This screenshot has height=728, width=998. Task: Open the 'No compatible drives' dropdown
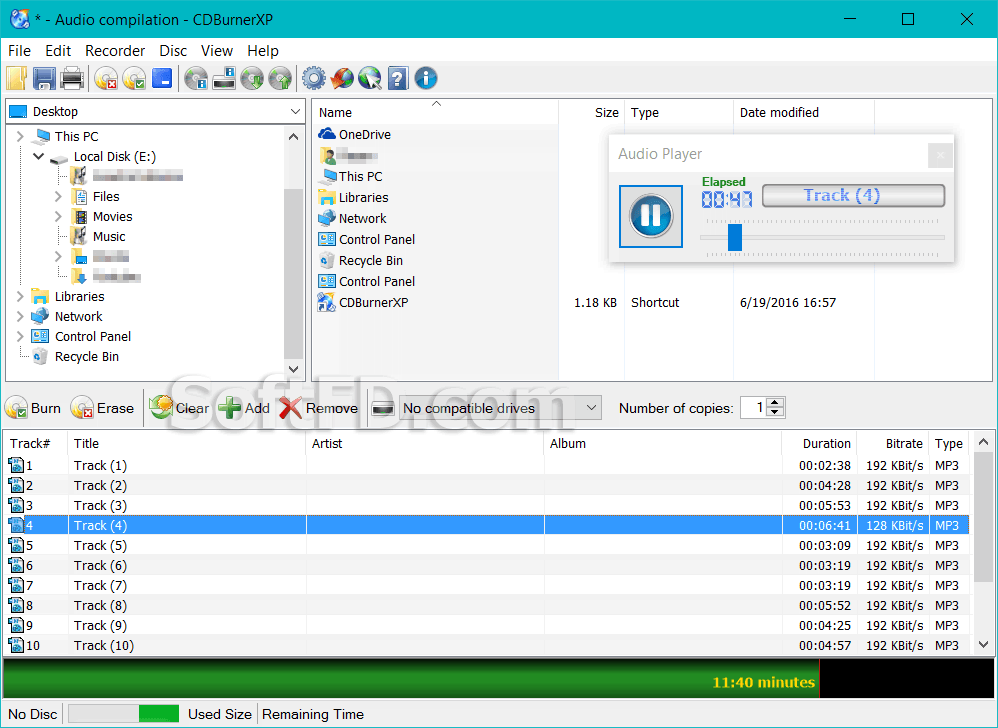(591, 407)
